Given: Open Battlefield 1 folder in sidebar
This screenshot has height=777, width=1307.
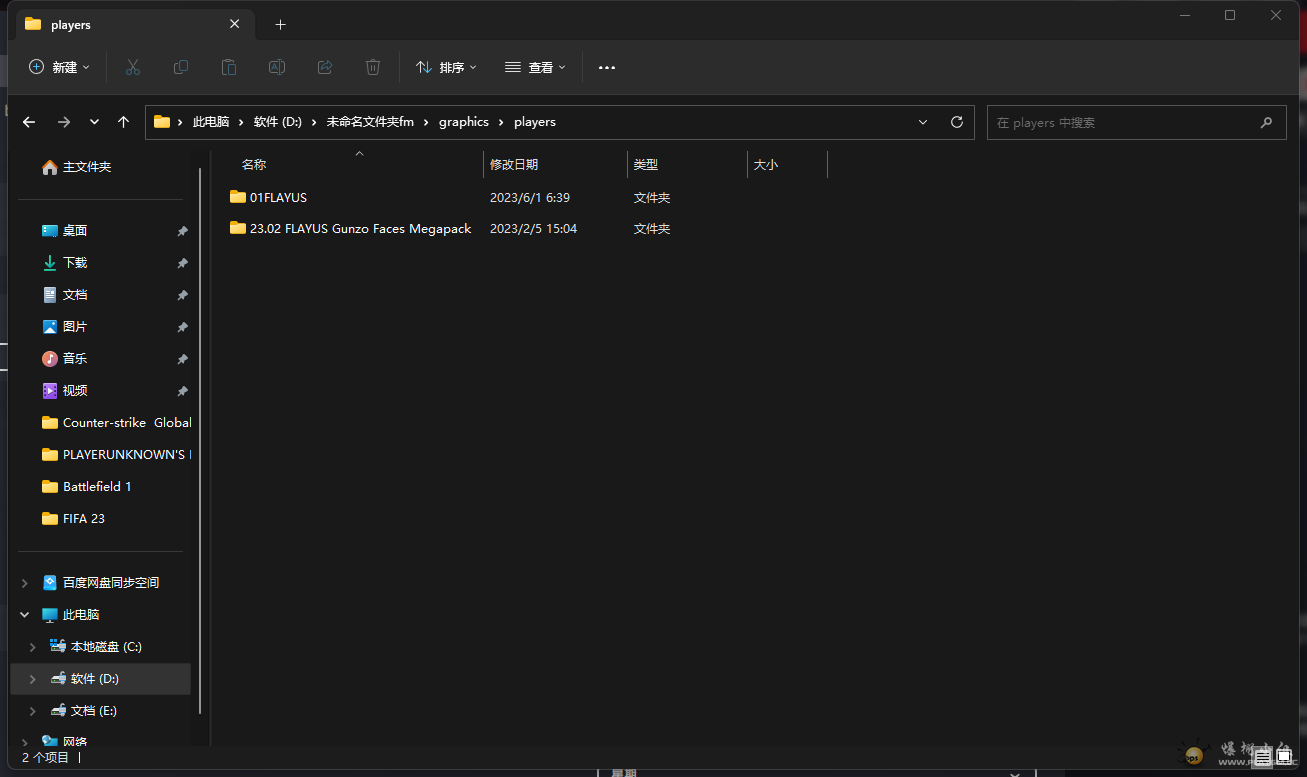Looking at the screenshot, I should (87, 487).
